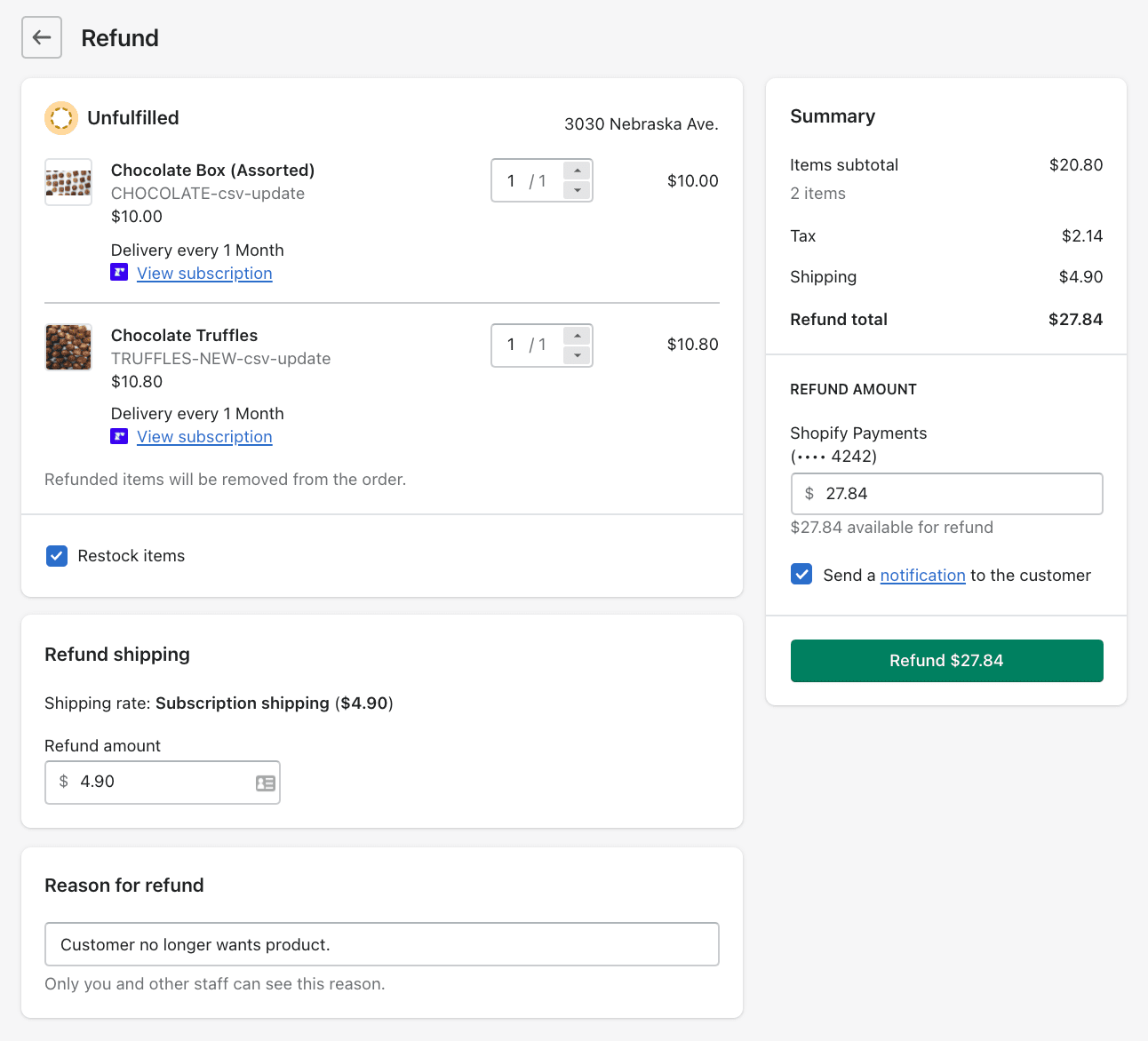Click the Reason for refund text field

[381, 944]
